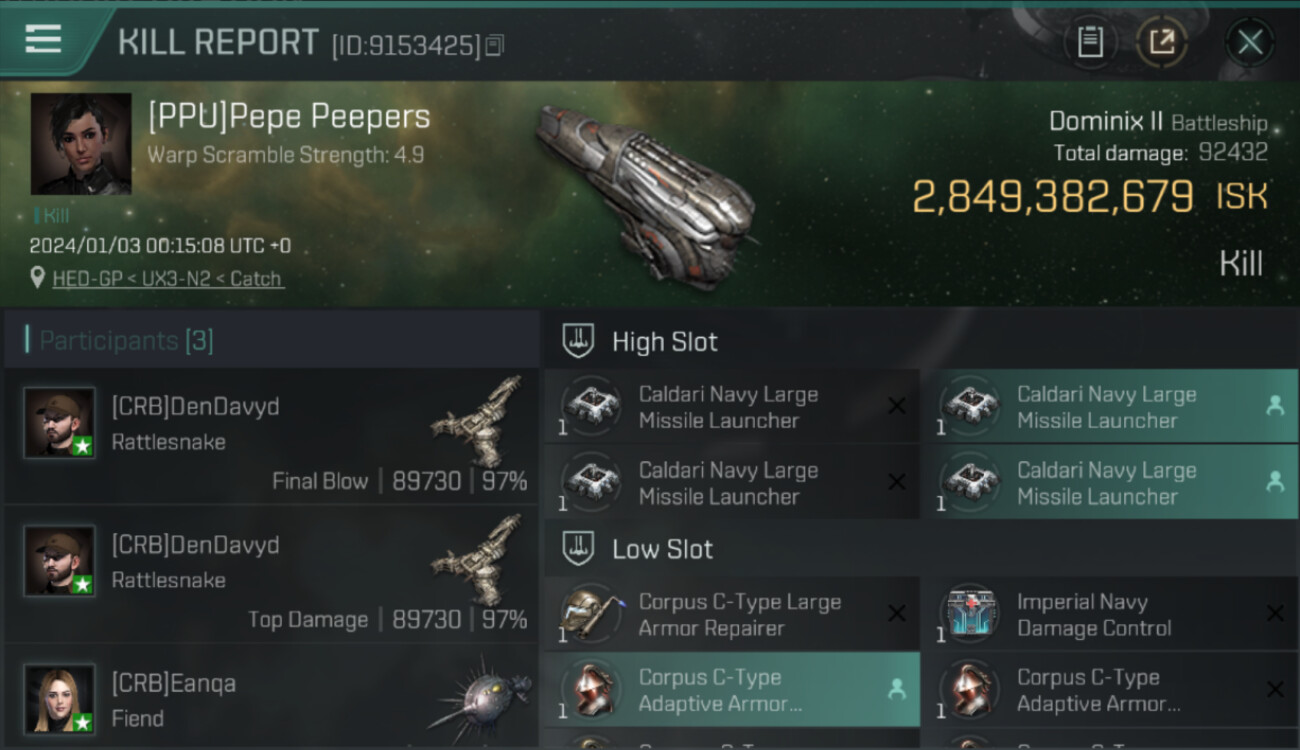Screen dimensions: 1300x750
Task: View Pepe Peepers character portrait
Action: (81, 144)
